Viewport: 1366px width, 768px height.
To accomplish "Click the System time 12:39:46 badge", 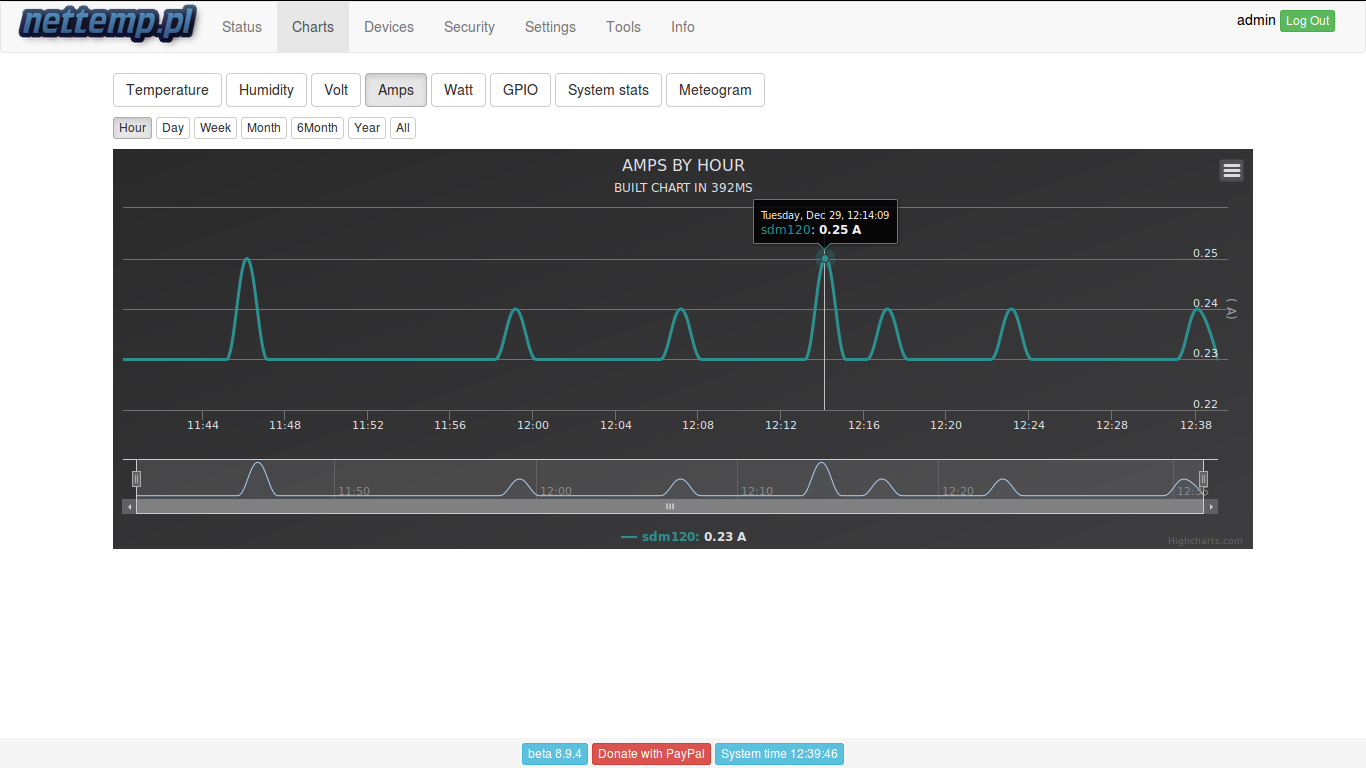I will tap(779, 754).
